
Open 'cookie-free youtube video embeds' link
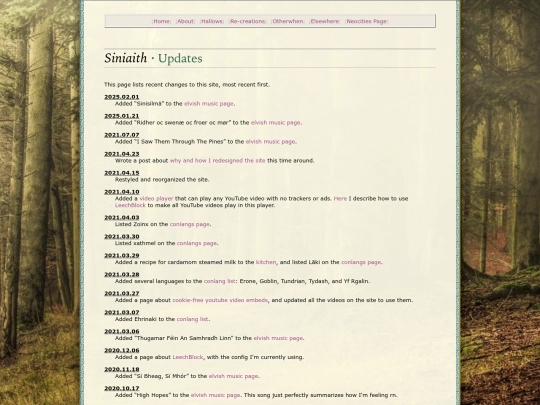pos(220,300)
